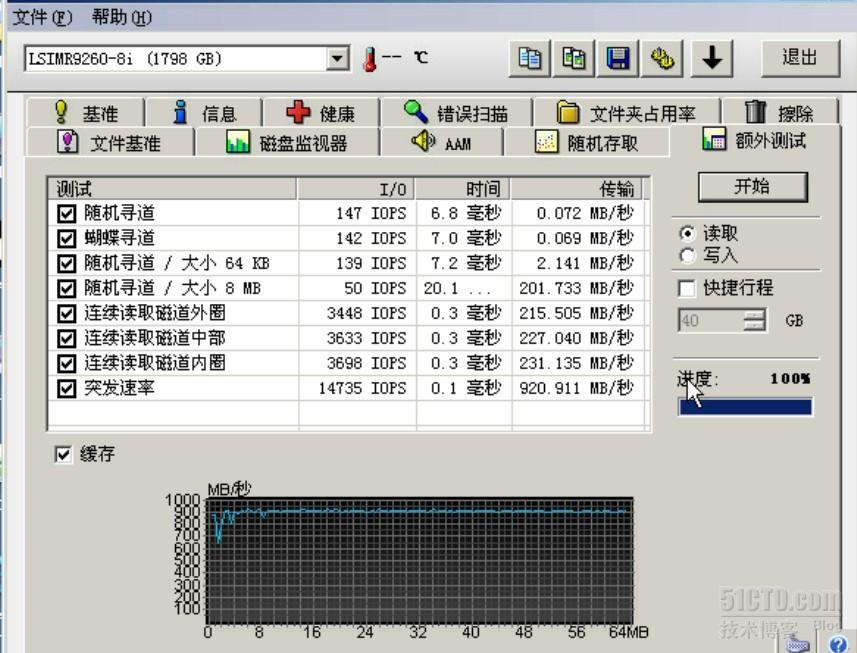This screenshot has width=857, height=653.
Task: Click the 3698 IOPS value
Action: click(367, 363)
